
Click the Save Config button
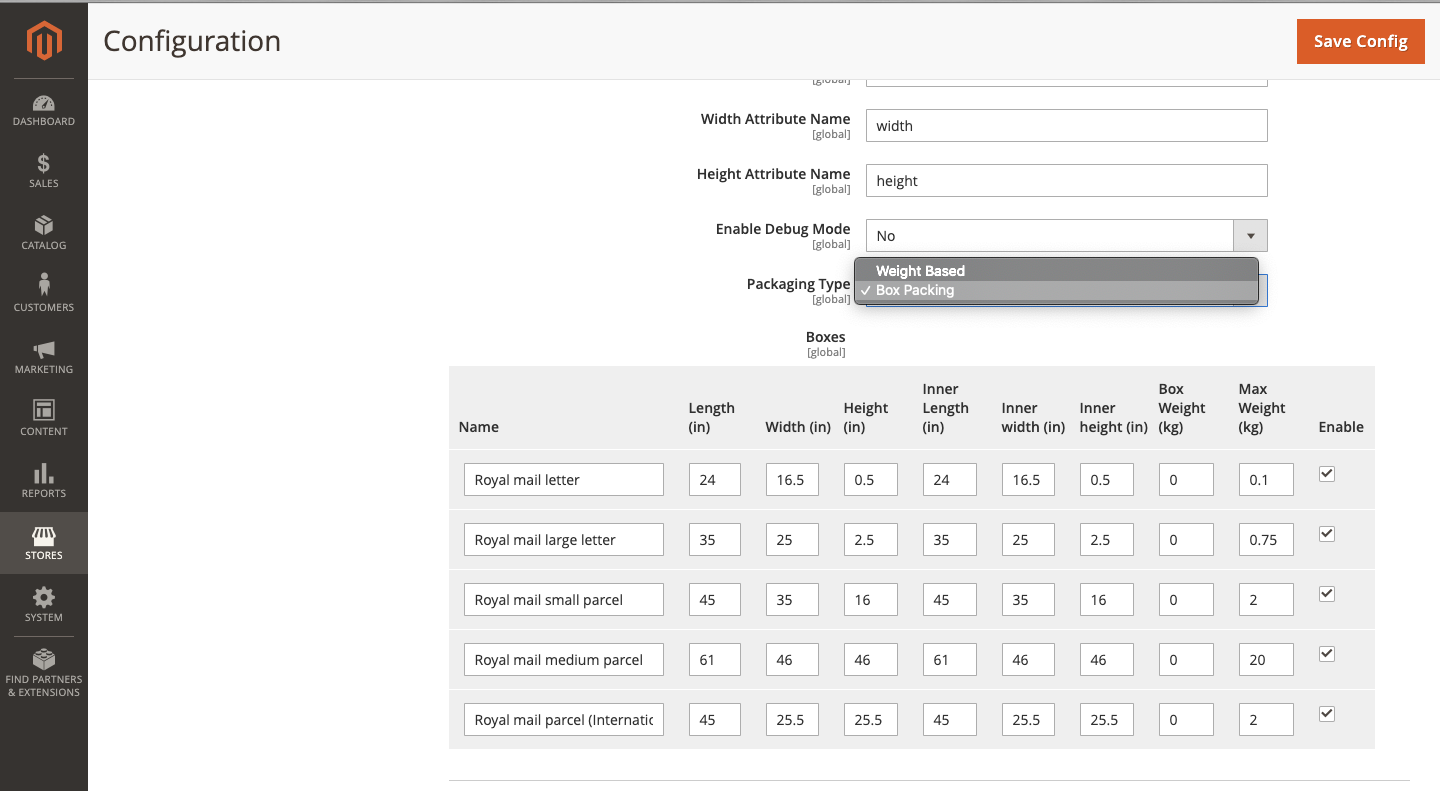click(1360, 41)
